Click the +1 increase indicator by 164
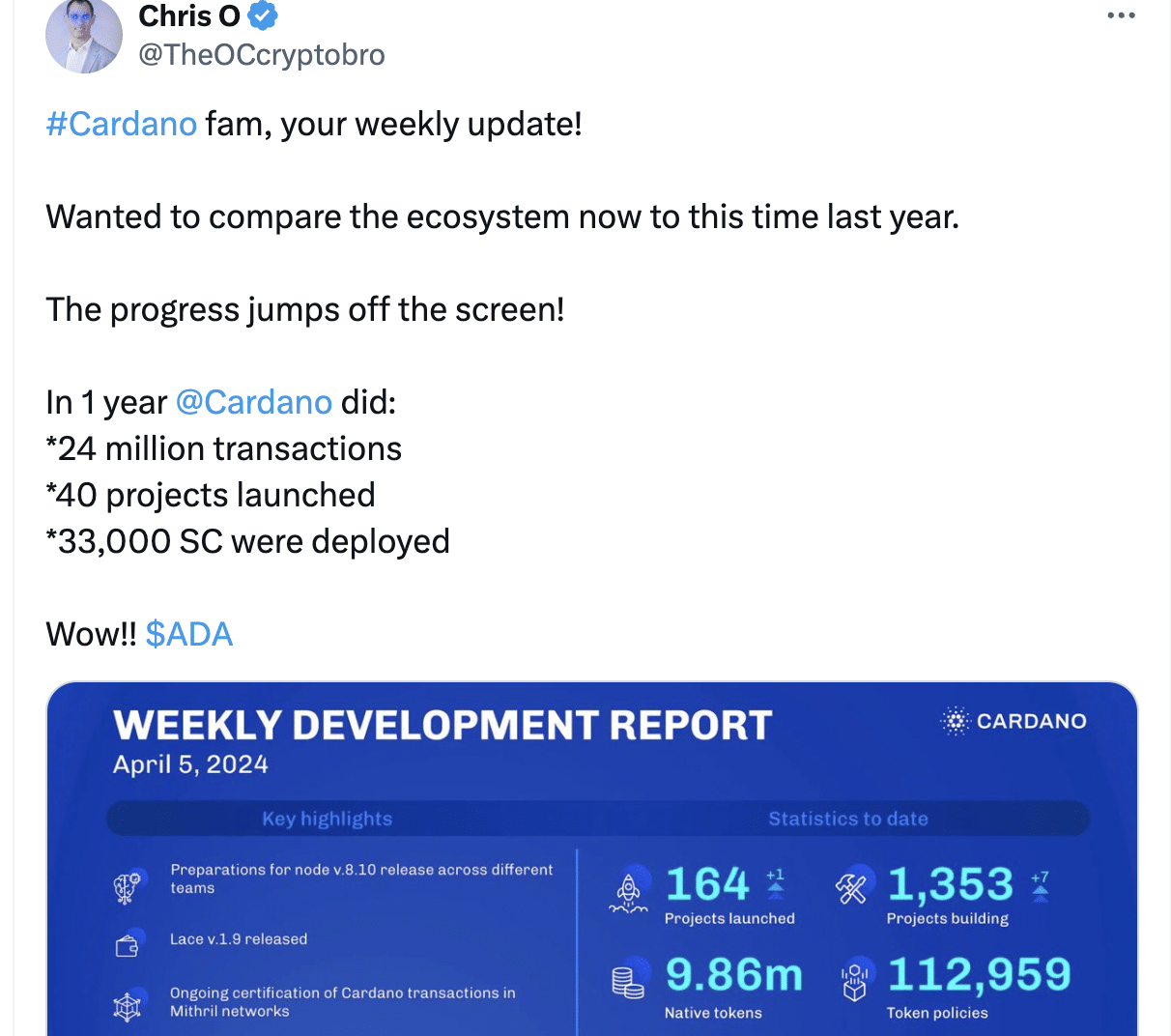Viewport: 1171px width, 1036px height. 775,882
